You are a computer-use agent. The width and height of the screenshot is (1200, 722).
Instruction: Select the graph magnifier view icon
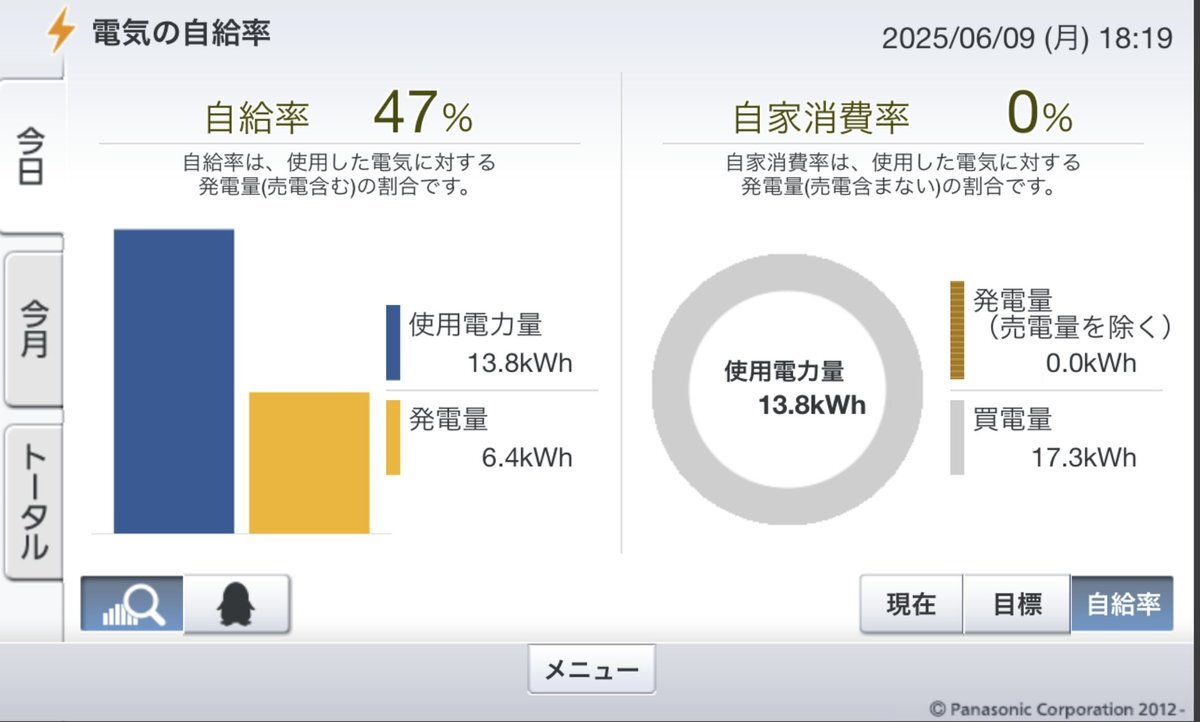click(132, 604)
